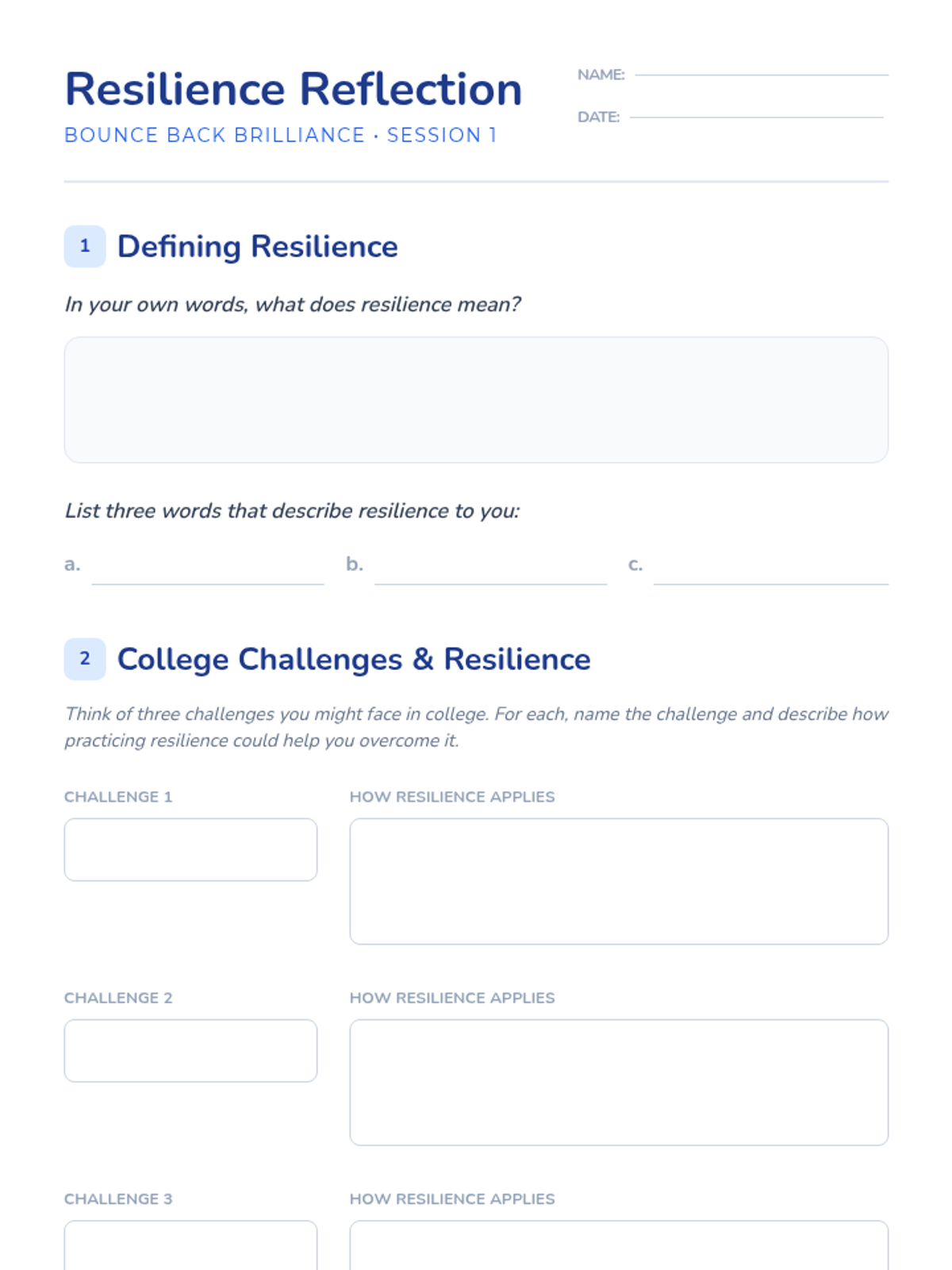Click the resilience definition text box
The image size is (952, 1270).
coord(476,399)
